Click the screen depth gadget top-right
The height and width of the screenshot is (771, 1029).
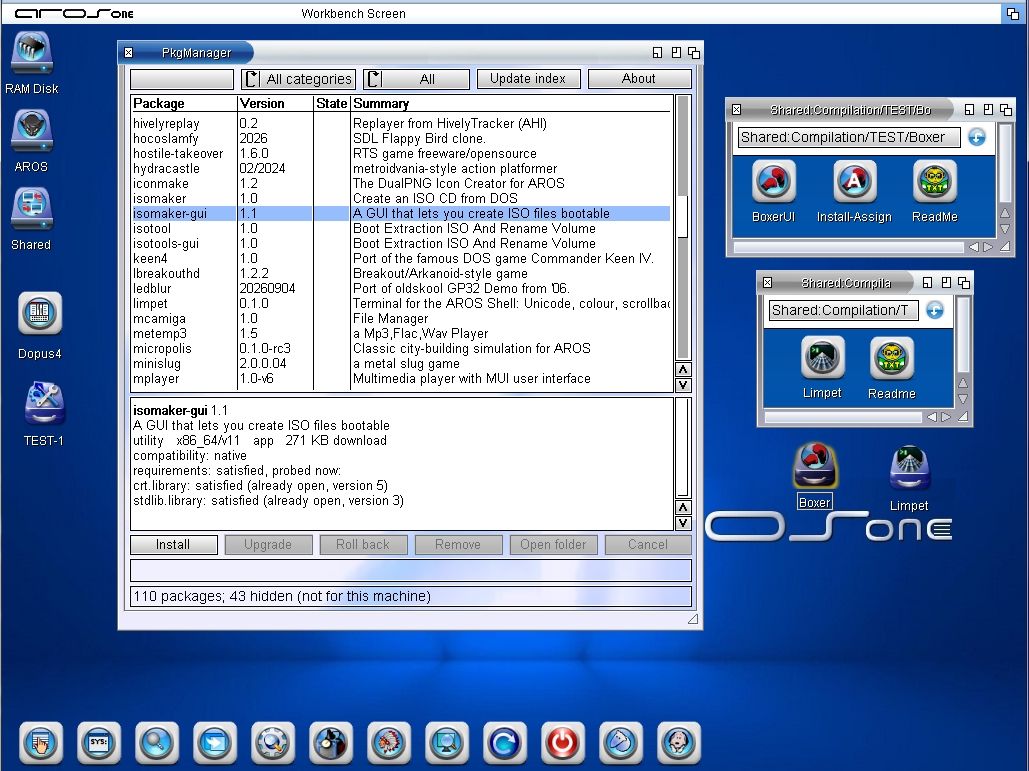(x=1013, y=13)
